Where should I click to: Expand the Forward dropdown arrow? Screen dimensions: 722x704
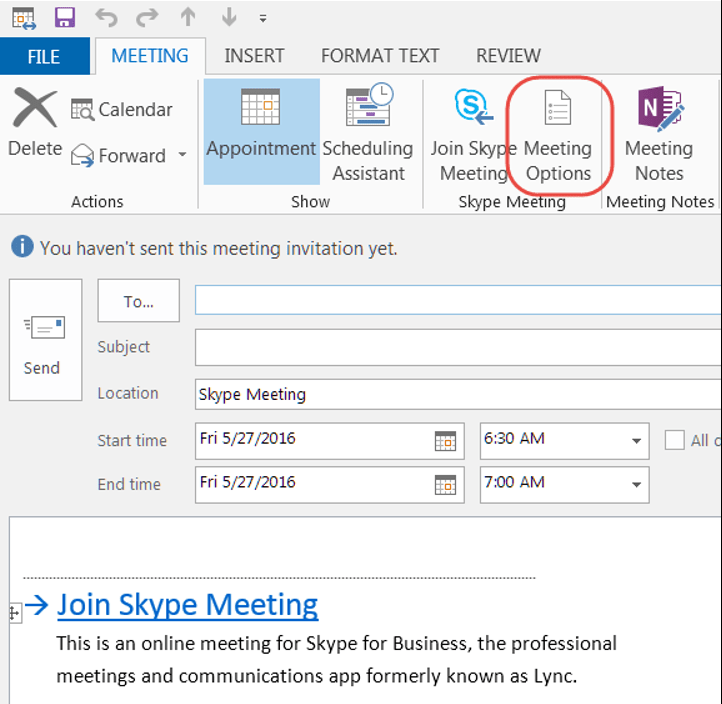[x=182, y=154]
